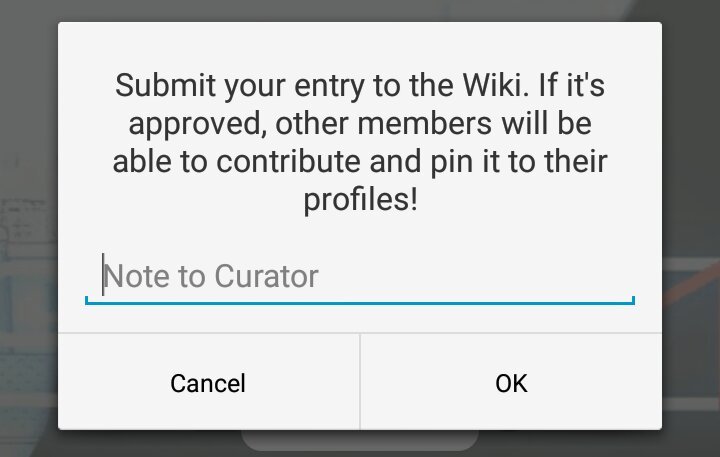Click the 'approved, other members will be' line
The height and width of the screenshot is (457, 720).
tap(360, 124)
